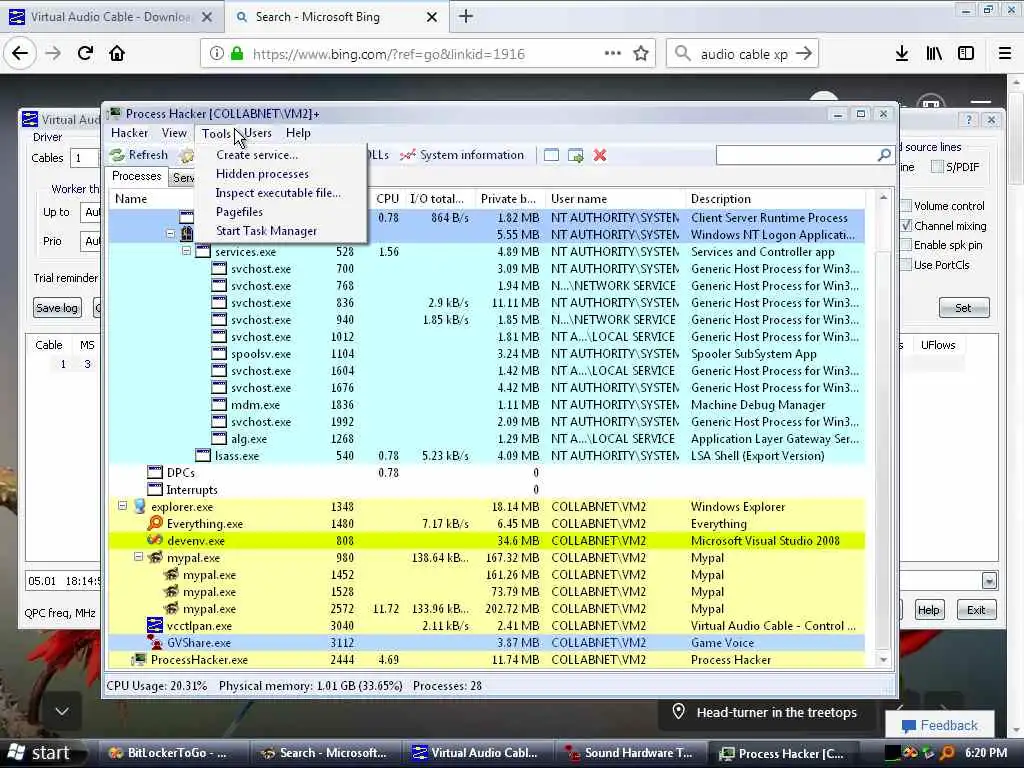The height and width of the screenshot is (768, 1024).
Task: Toggle Volume control checkbox in Virtual Audio Cable
Action: (906, 206)
